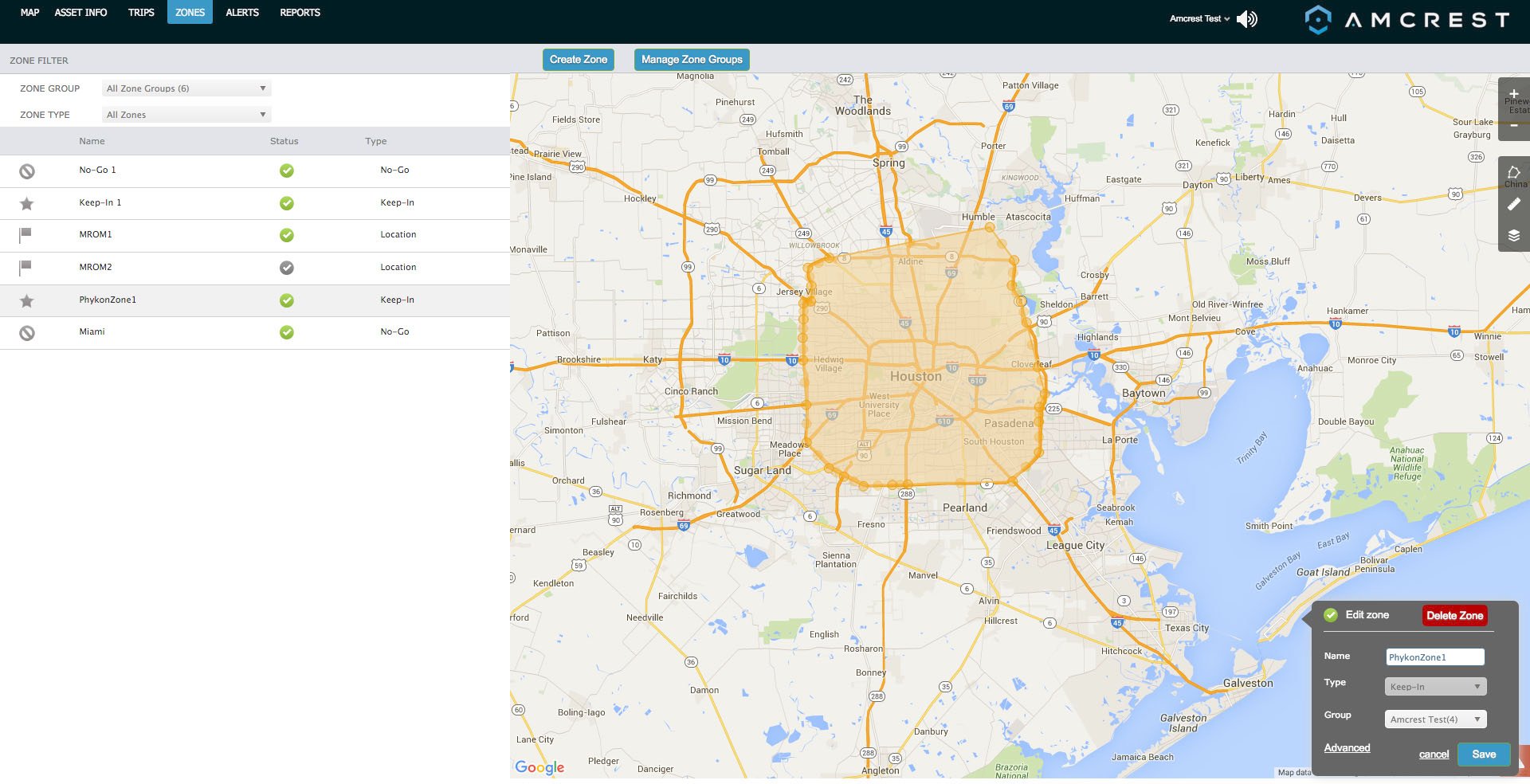The height and width of the screenshot is (784, 1530).
Task: Open Type dropdown showing Keep-In
Action: (1435, 687)
